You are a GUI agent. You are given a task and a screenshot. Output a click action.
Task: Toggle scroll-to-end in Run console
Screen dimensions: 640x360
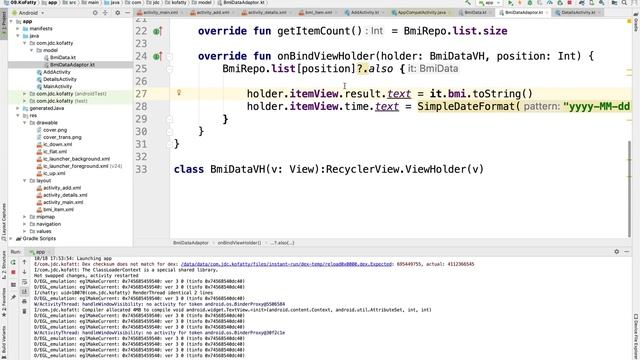24,291
